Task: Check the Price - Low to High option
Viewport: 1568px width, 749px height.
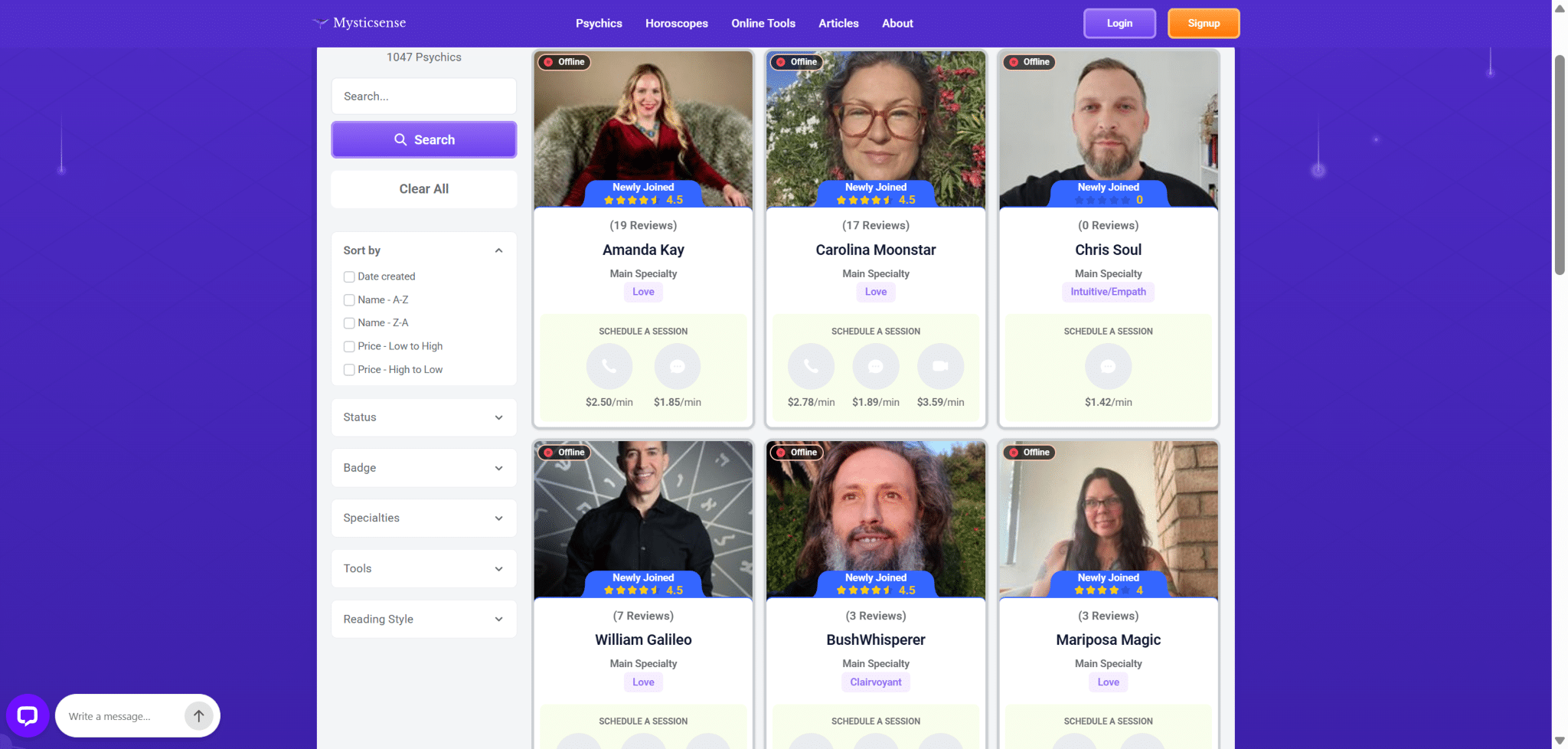Action: coord(349,346)
